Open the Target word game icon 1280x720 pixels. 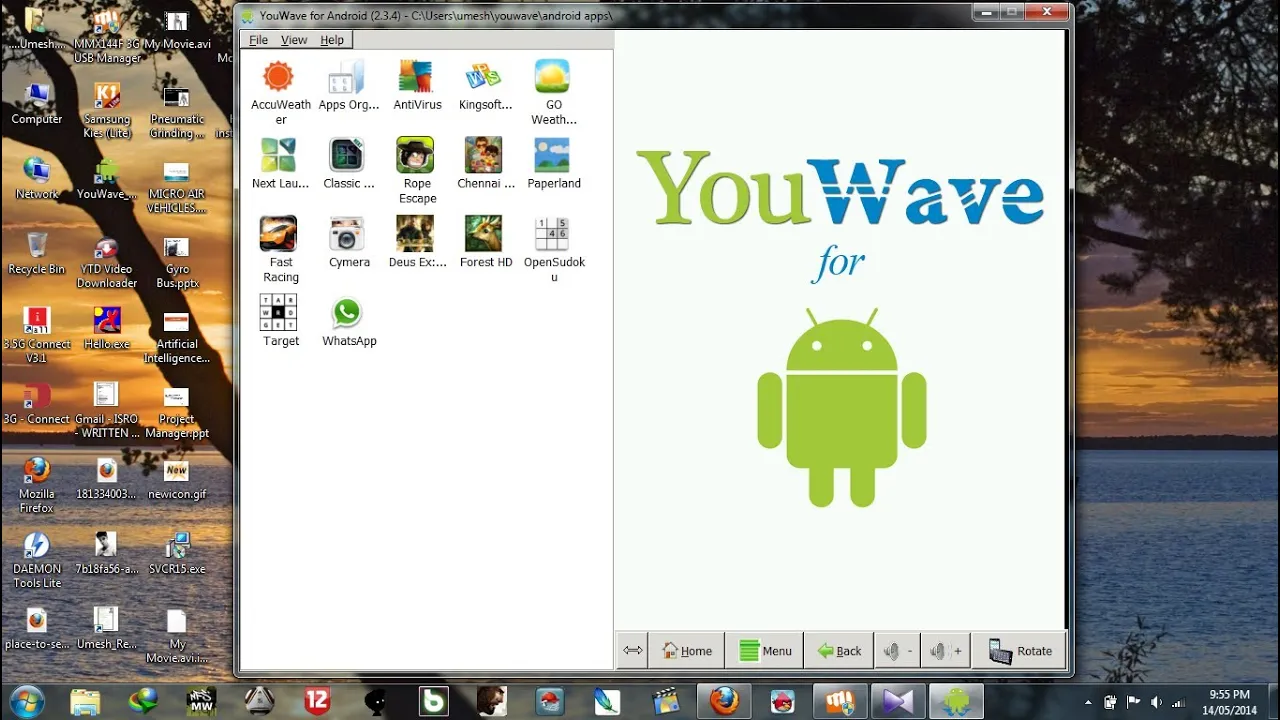point(278,312)
